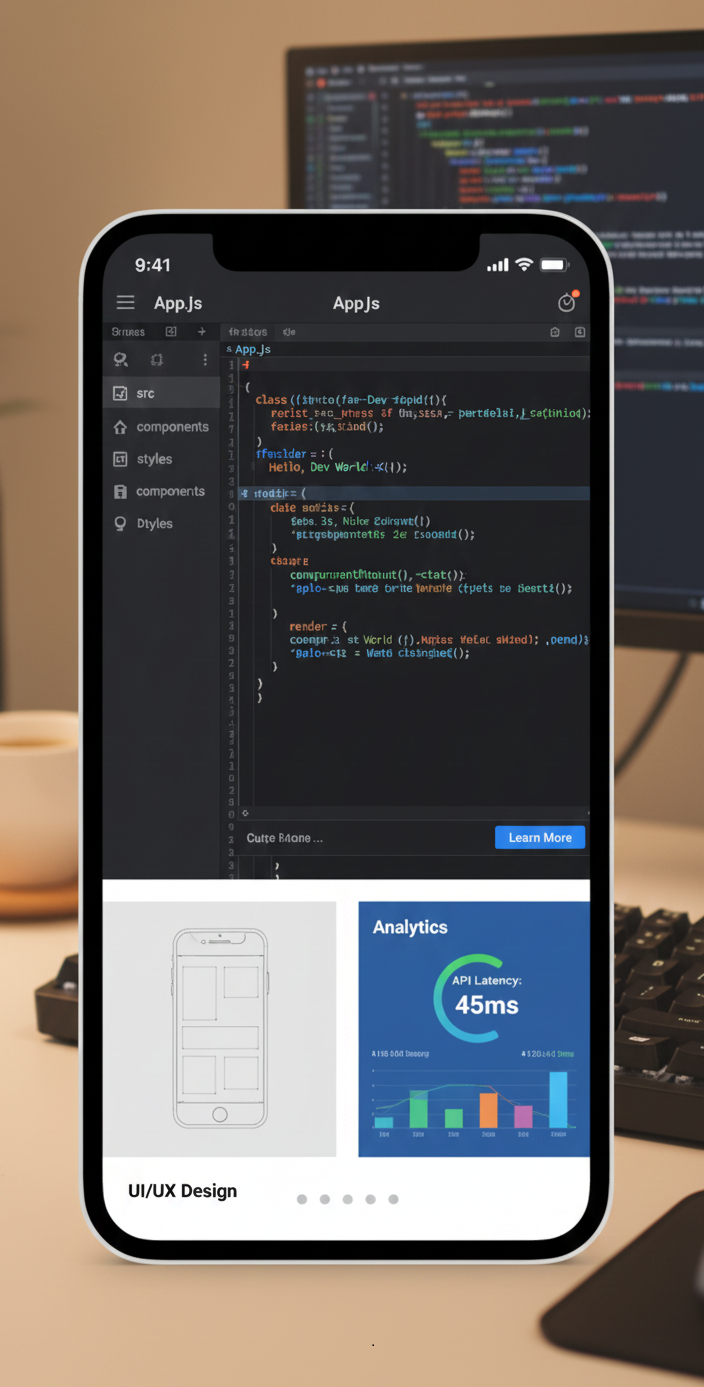Click the highlighted code line in editor
This screenshot has height=1387, width=704.
click(x=412, y=493)
